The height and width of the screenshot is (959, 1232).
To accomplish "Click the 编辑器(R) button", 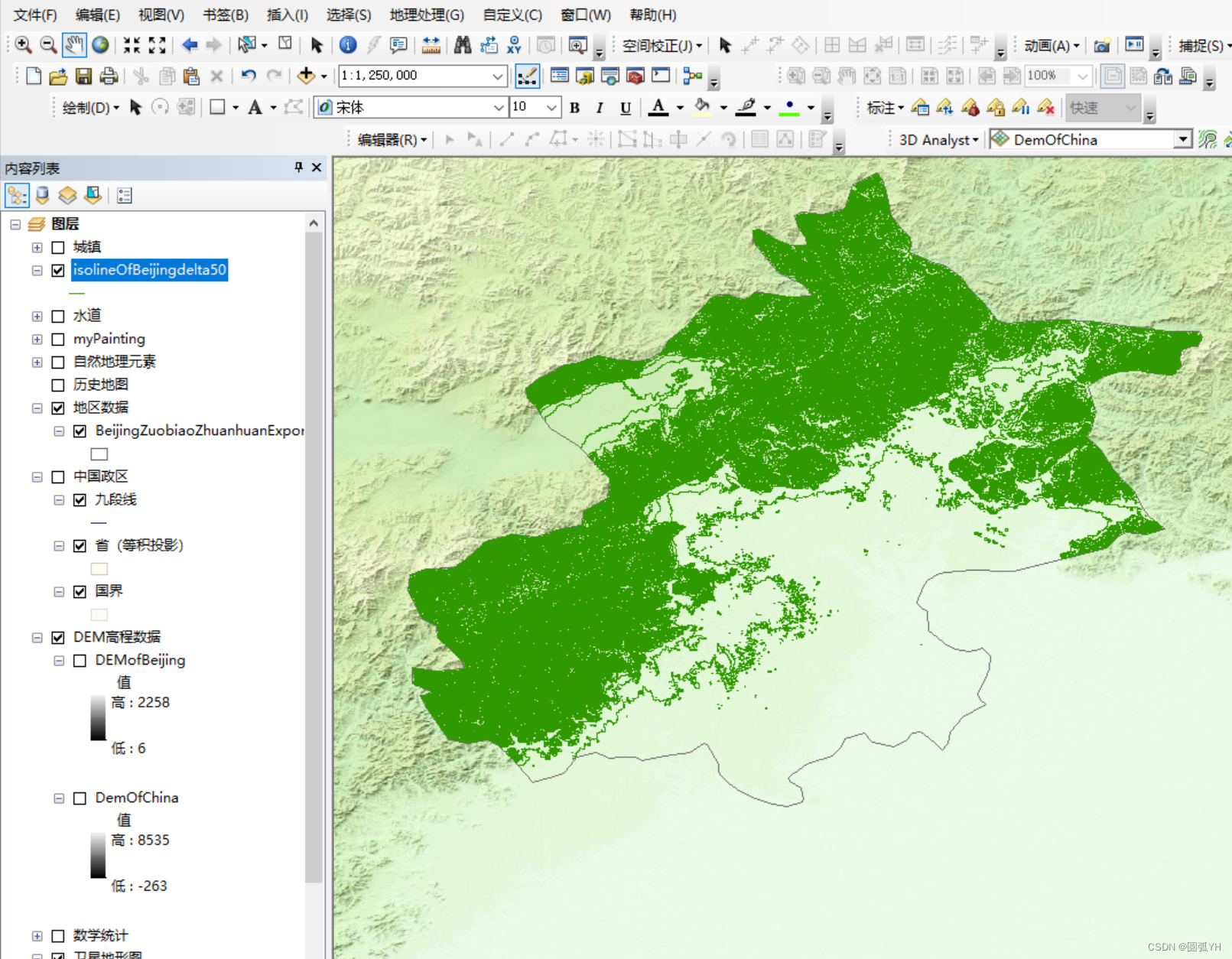I will (392, 139).
